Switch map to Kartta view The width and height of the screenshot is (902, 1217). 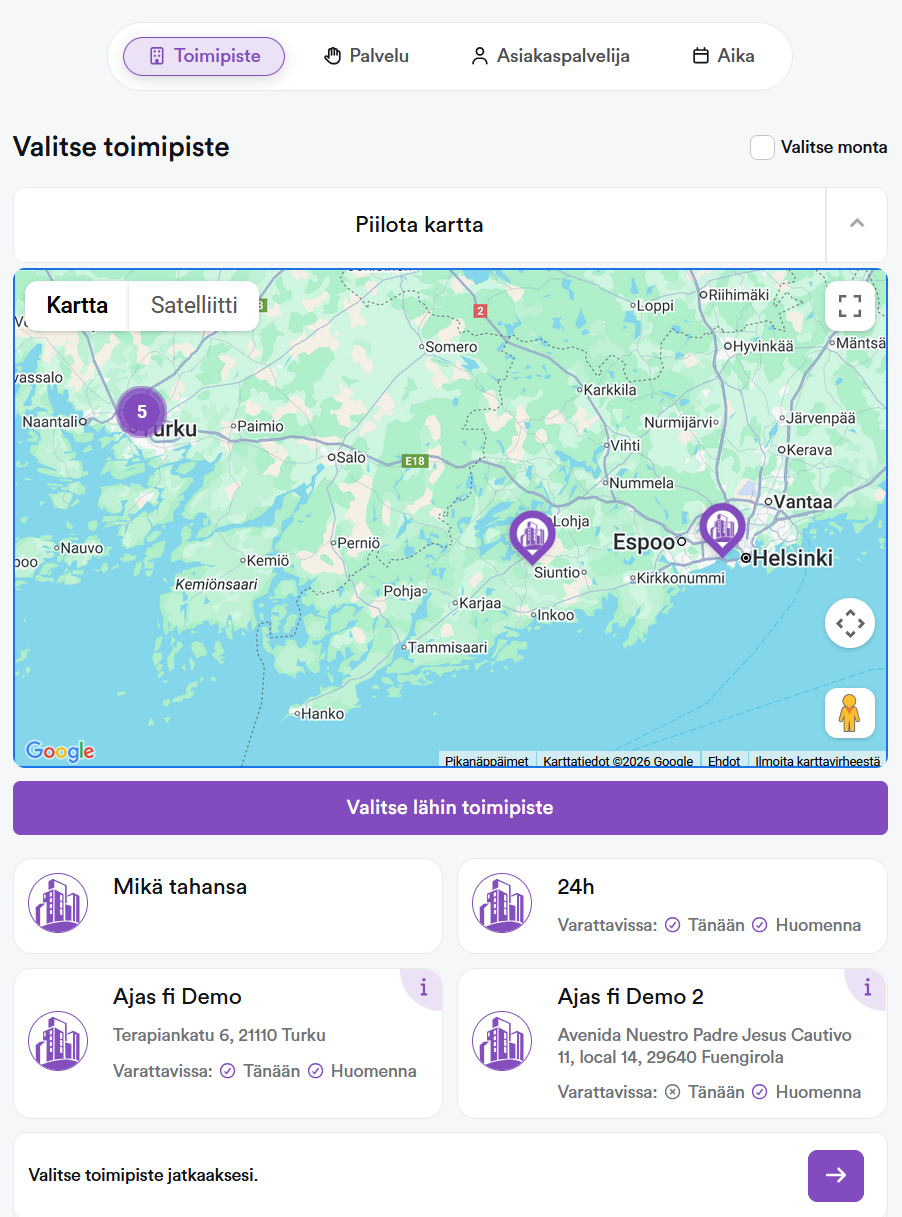tap(77, 306)
